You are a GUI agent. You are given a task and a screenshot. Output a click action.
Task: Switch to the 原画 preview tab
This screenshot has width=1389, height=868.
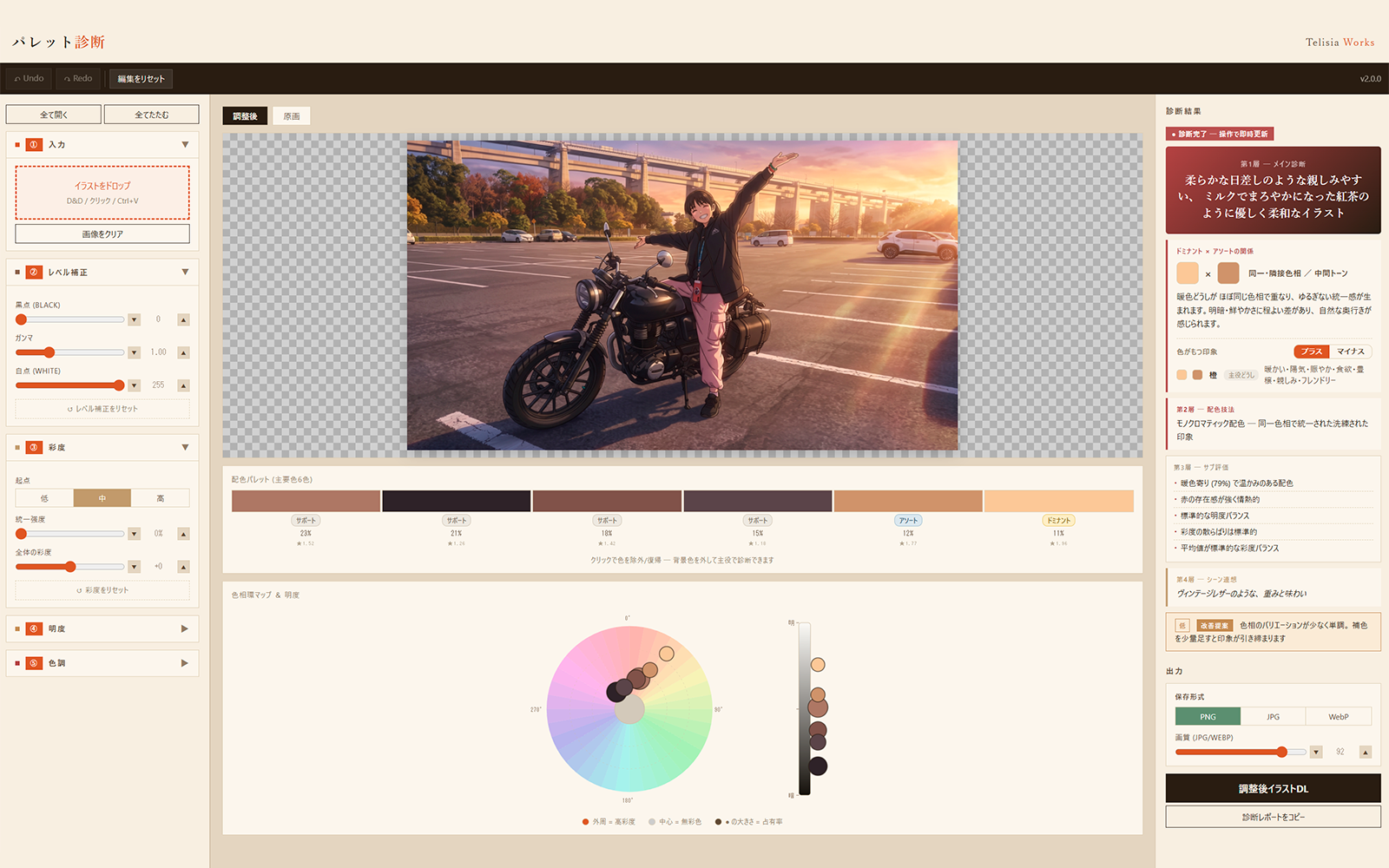[x=292, y=116]
